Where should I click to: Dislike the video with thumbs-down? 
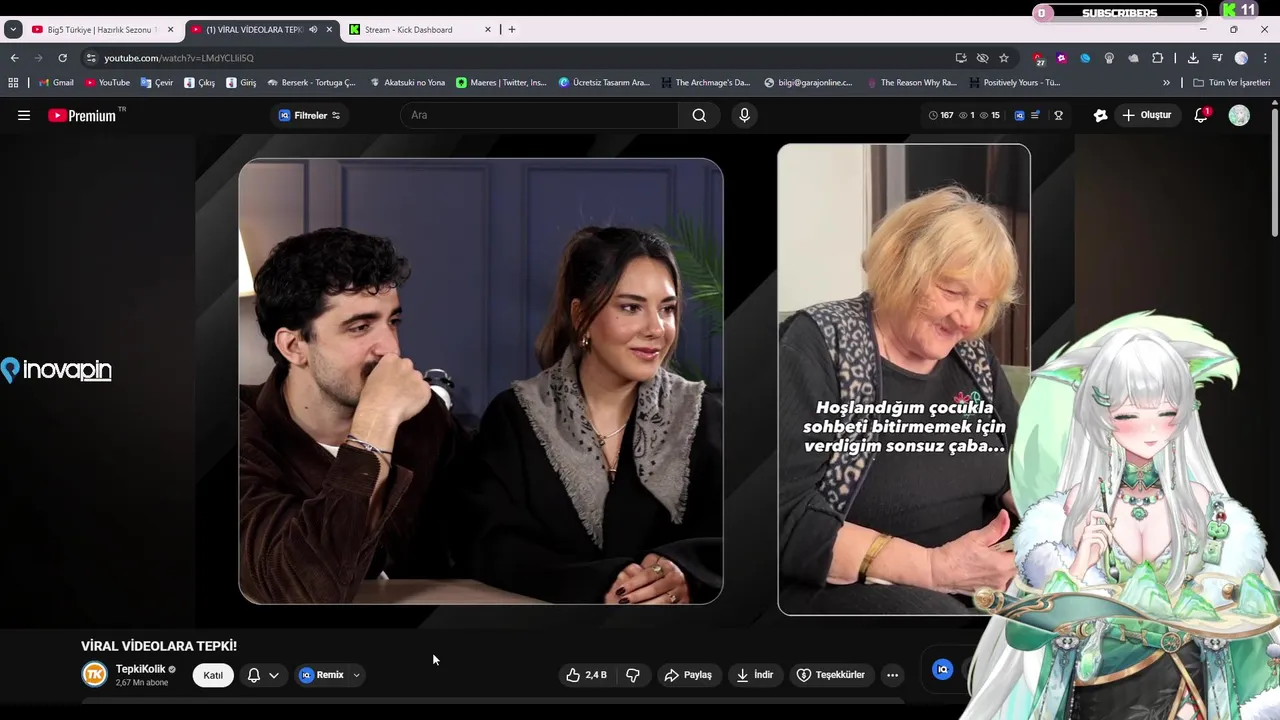[633, 675]
